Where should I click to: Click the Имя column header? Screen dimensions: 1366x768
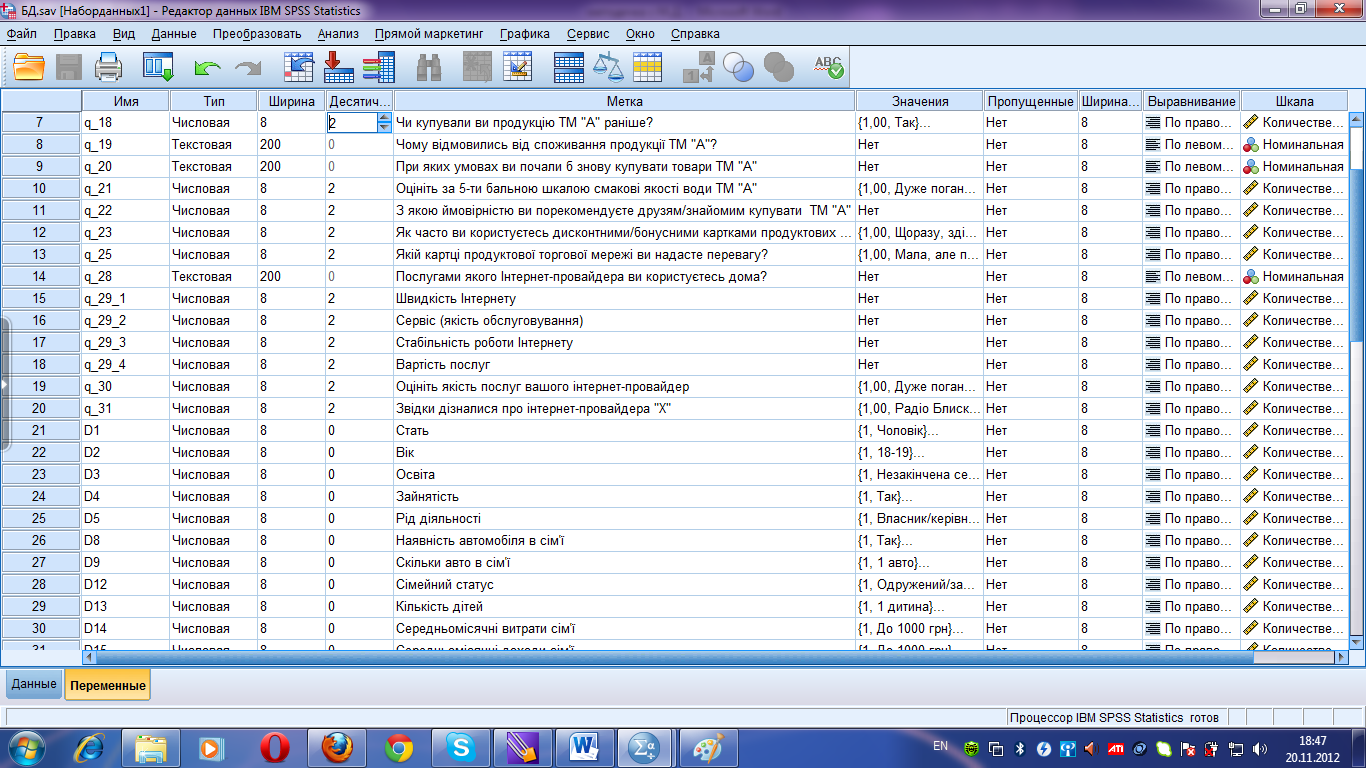126,101
